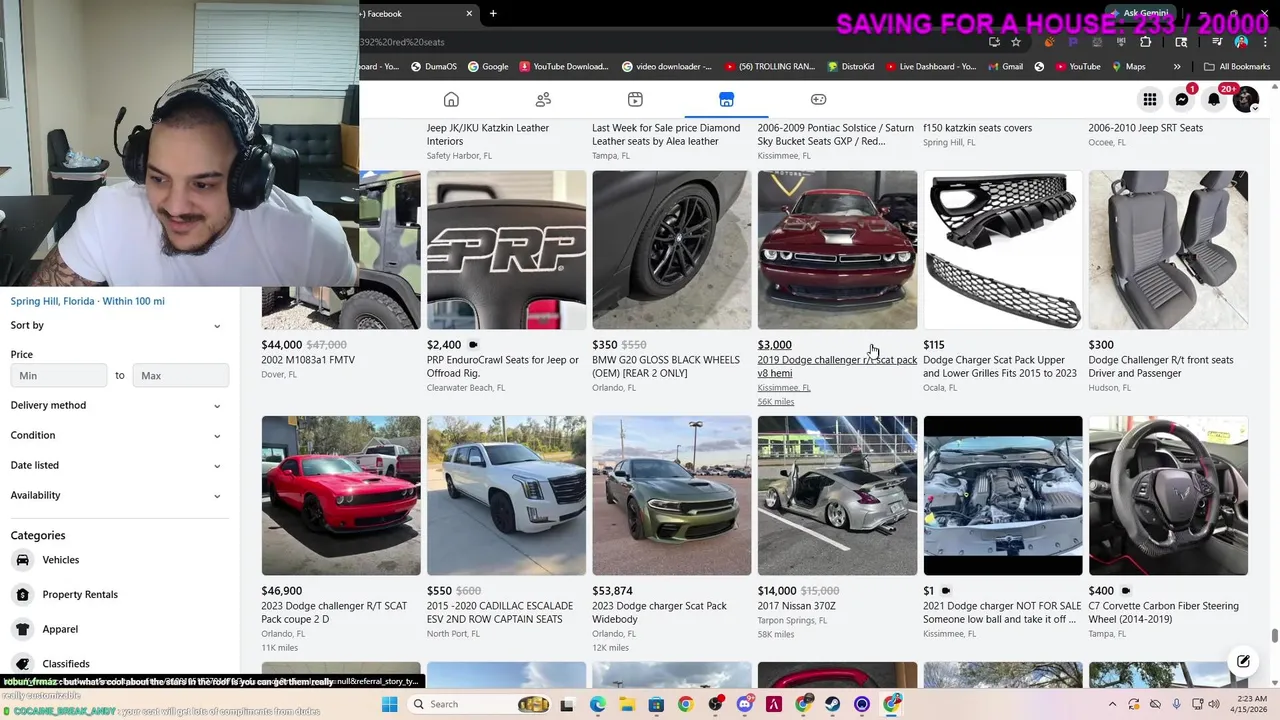1280x720 pixels.
Task: Click the Vehicles category car icon
Action: click(x=22, y=560)
